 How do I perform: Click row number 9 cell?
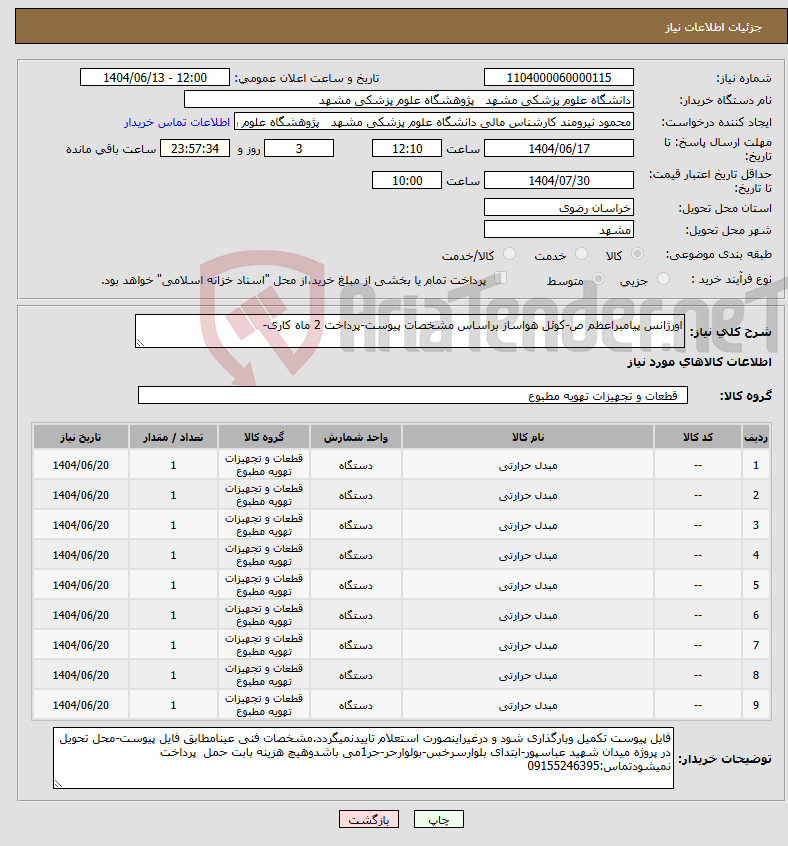[x=756, y=705]
